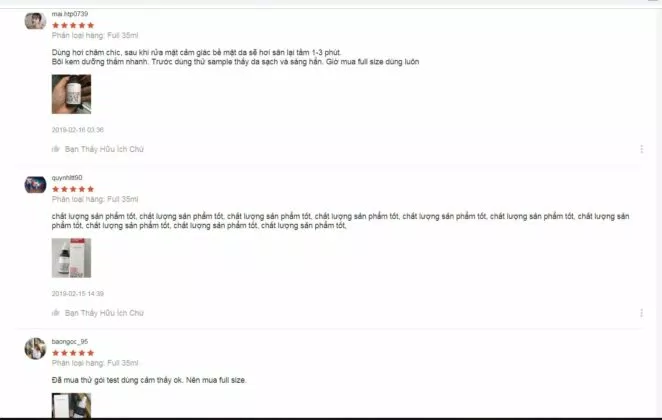Click star rating of baongoc_95's review

tap(73, 353)
